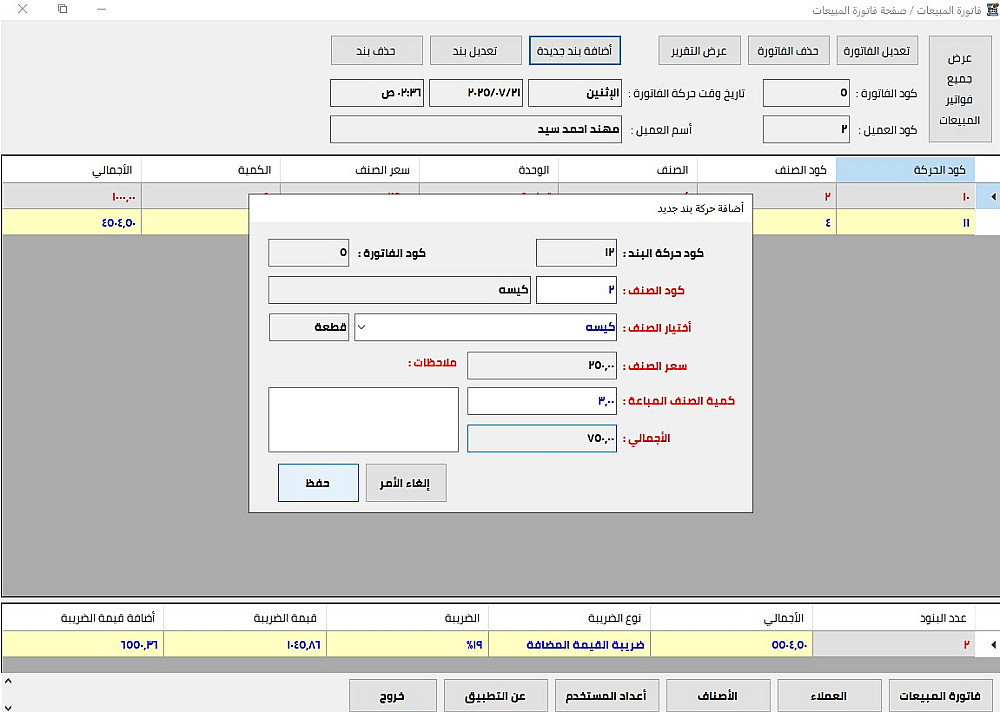Click كود الصنف column header in grid
The width and height of the screenshot is (1000, 712).
[767, 170]
